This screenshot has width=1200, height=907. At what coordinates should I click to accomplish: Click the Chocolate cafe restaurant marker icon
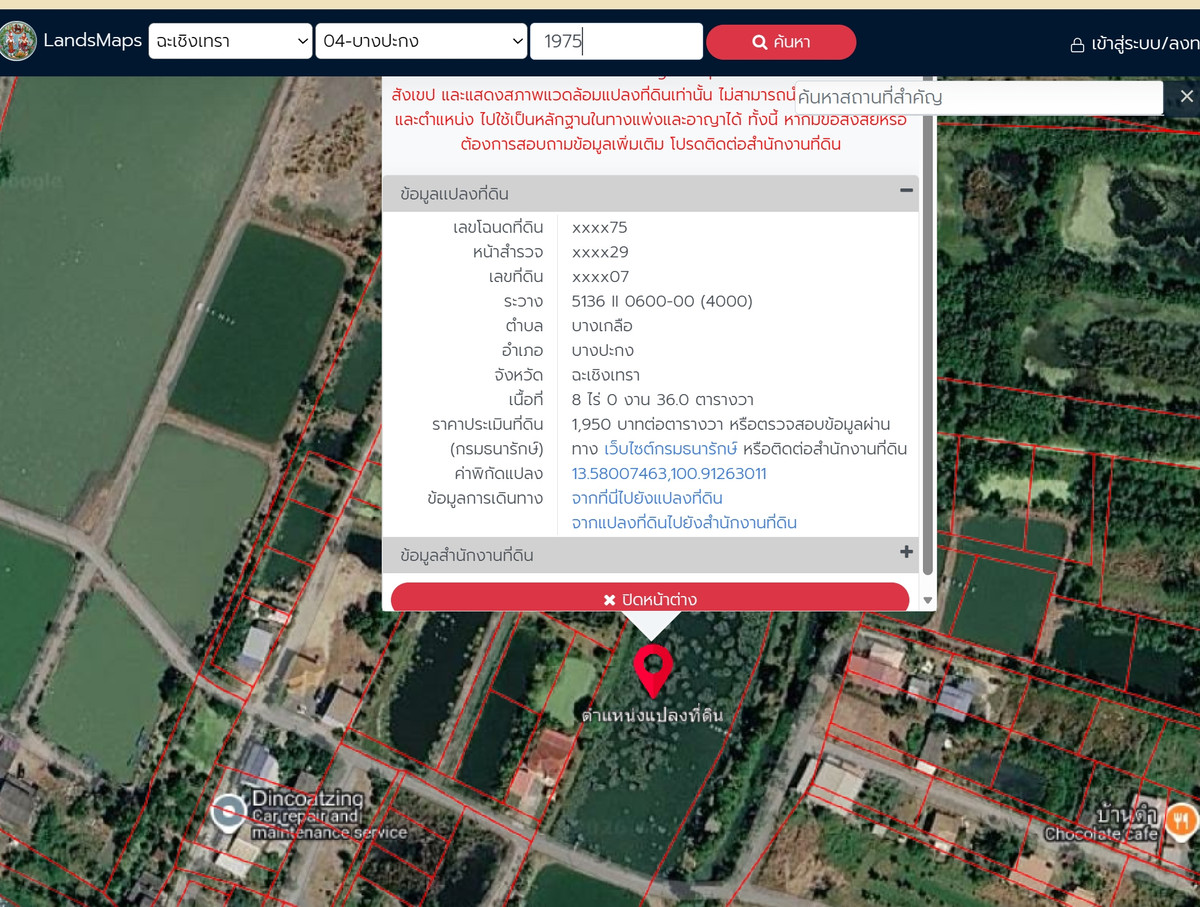[1181, 819]
